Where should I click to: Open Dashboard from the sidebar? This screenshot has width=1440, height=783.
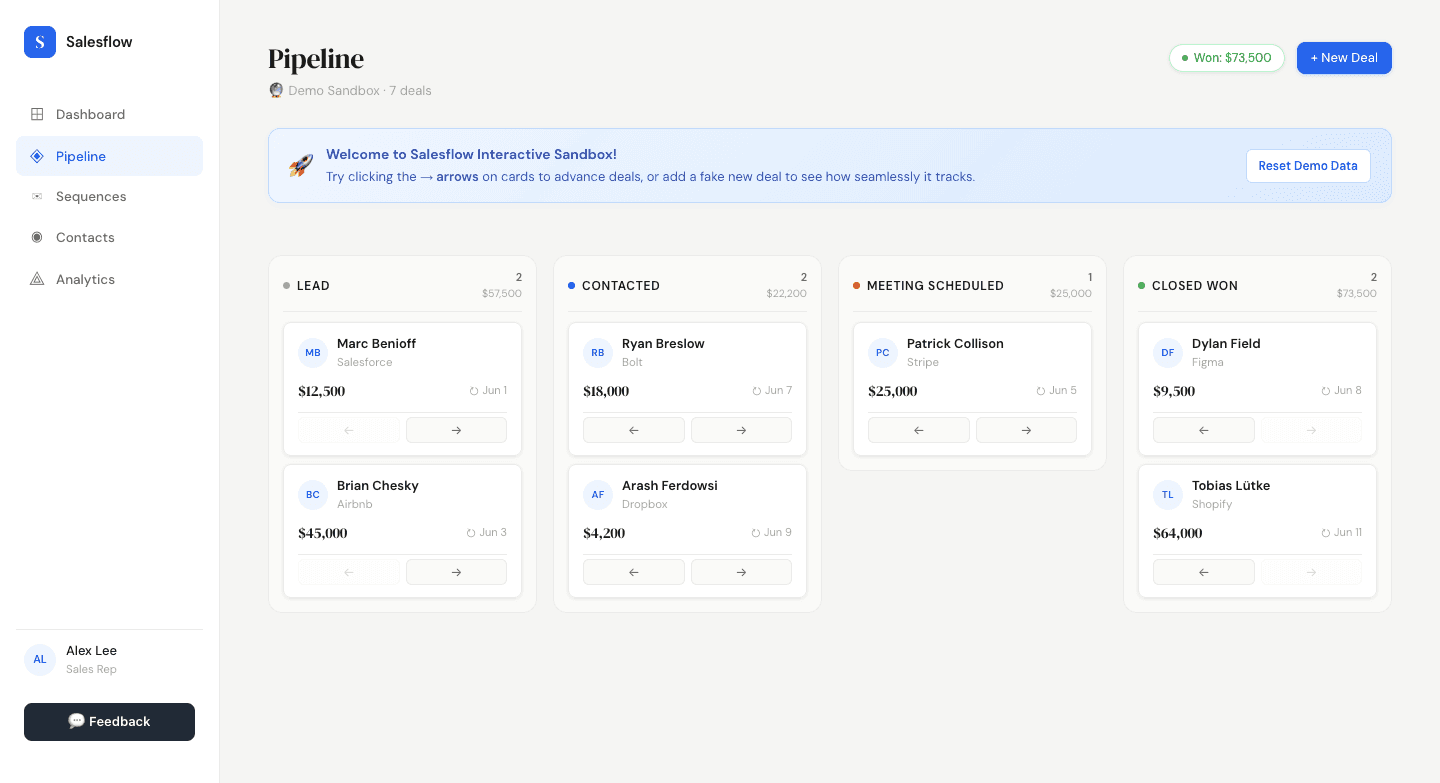pos(109,114)
